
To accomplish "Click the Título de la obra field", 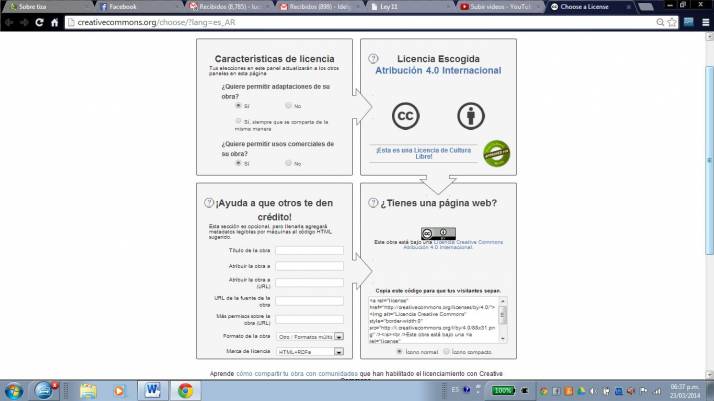I will (310, 250).
